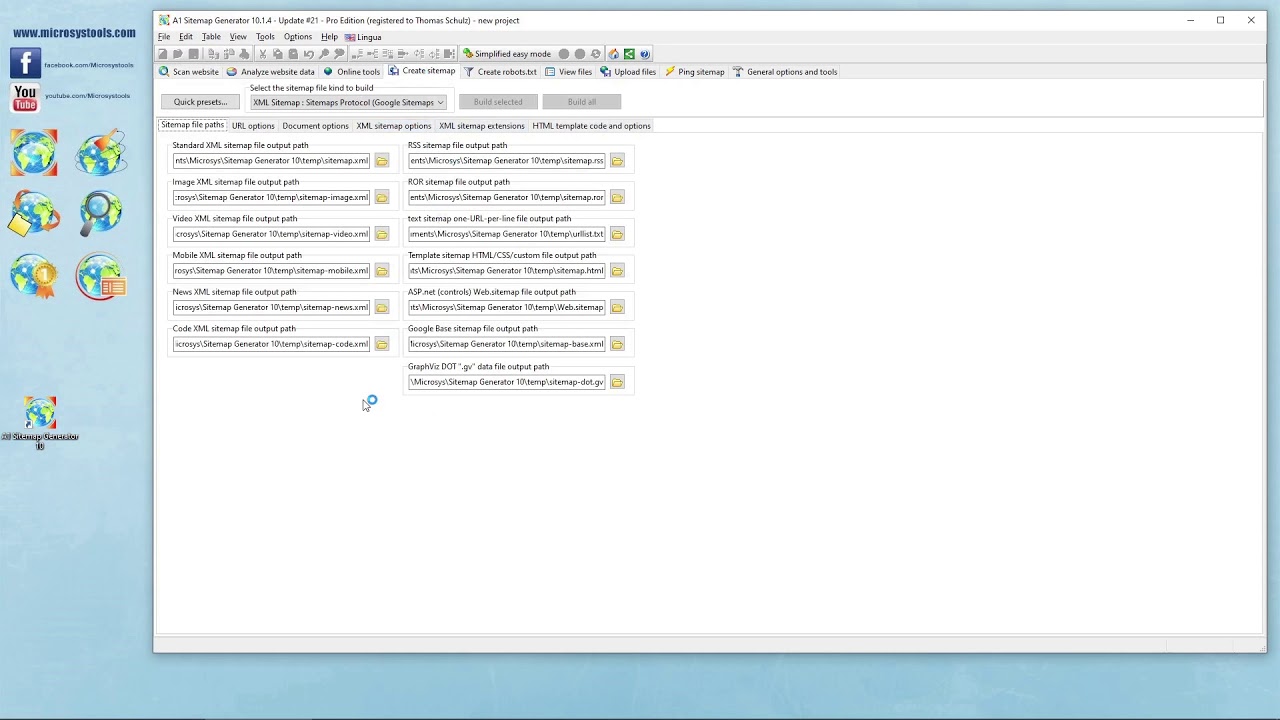Open the Lingua language menu
The width and height of the screenshot is (1280, 720).
[363, 37]
